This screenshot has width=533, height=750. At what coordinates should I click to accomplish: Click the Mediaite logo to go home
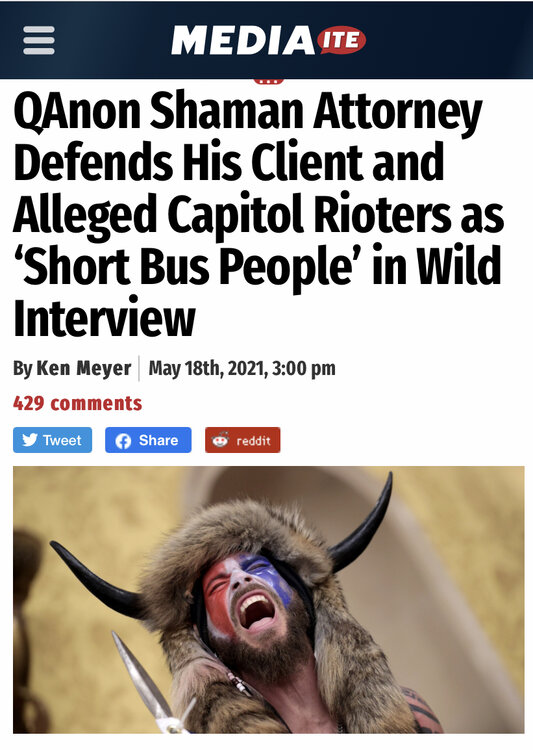(268, 40)
